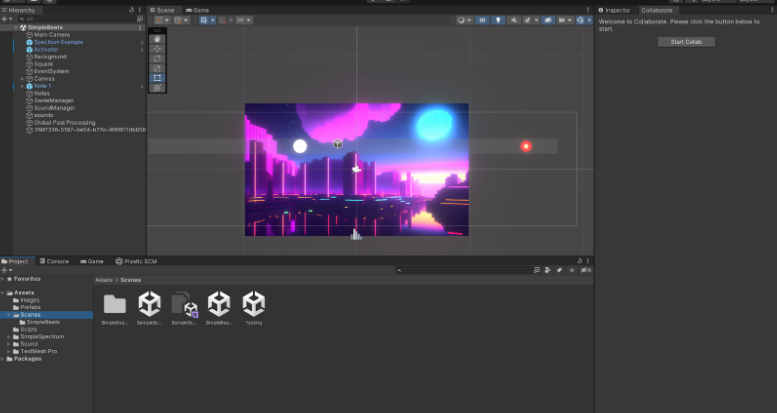777x413 pixels.
Task: Open the Plastic SCM tab
Action: point(136,261)
